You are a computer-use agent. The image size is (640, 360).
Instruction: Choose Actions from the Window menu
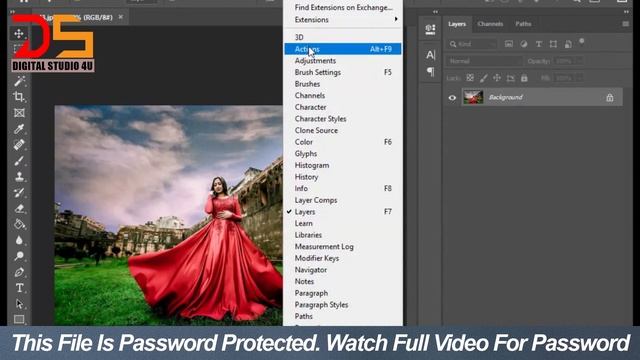[342, 49]
